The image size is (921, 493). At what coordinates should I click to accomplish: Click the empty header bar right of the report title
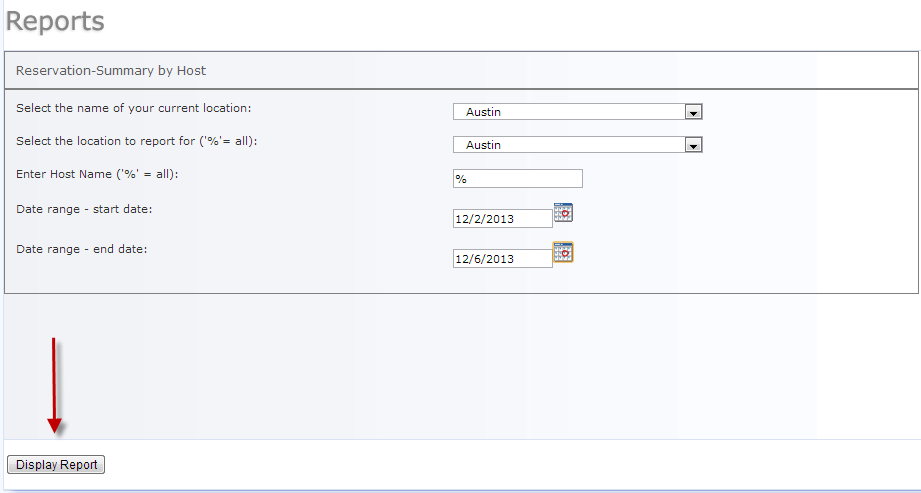click(x=560, y=71)
